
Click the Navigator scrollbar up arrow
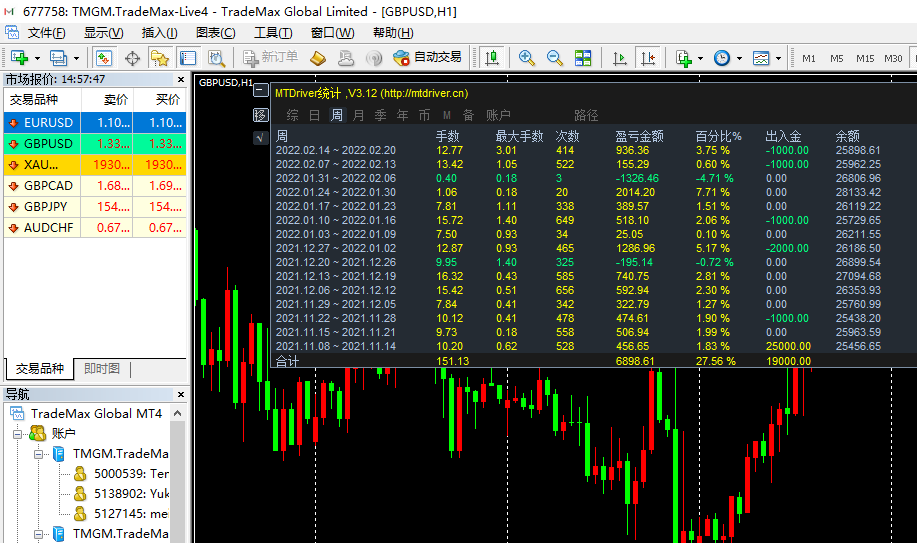click(178, 414)
